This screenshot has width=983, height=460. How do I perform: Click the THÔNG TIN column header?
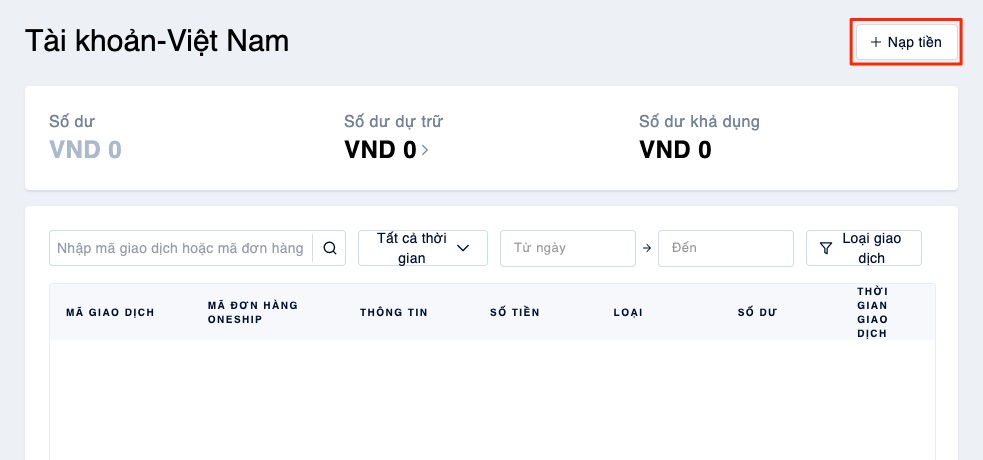394,312
